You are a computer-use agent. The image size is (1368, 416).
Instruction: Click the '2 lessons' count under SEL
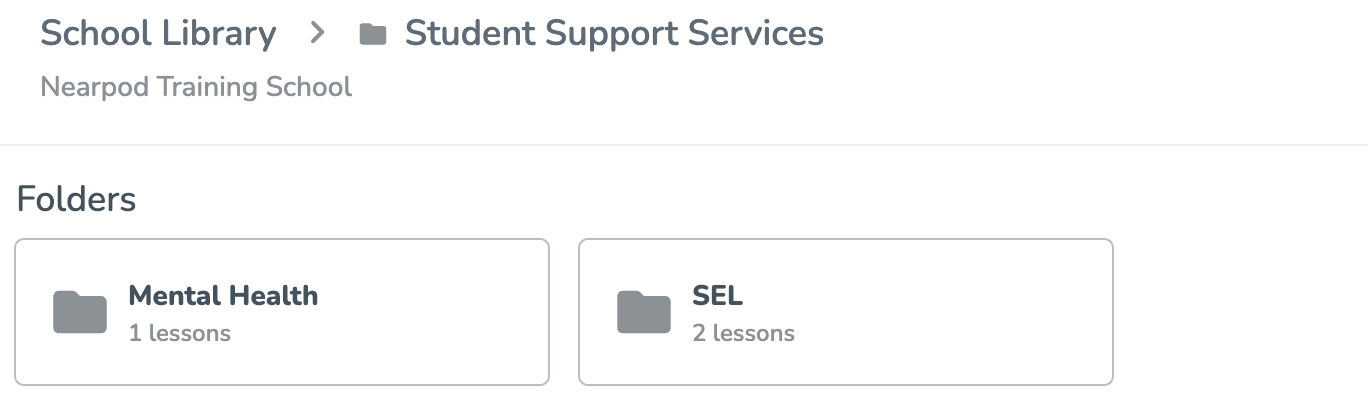tap(743, 333)
